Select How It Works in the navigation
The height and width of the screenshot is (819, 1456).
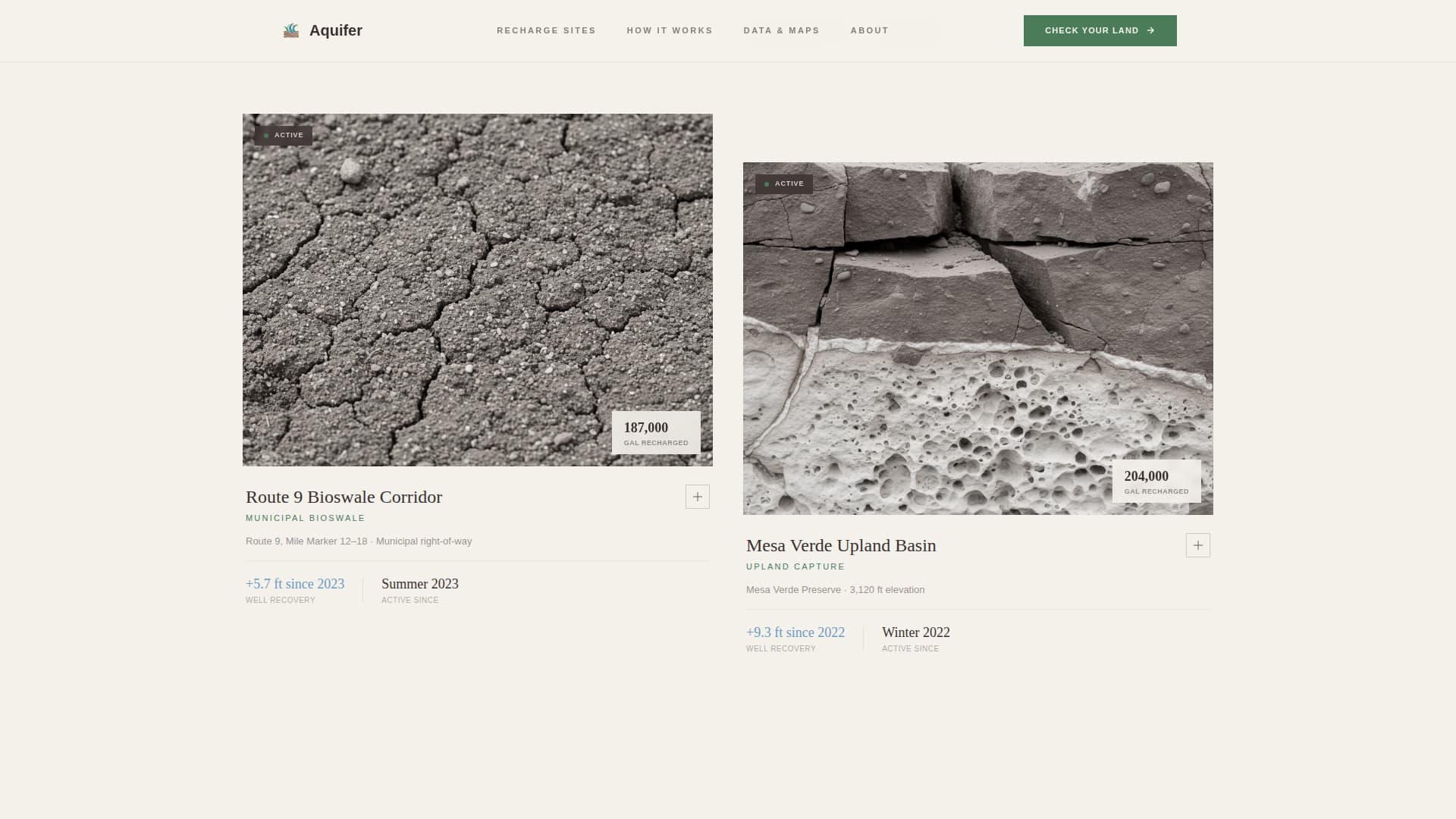click(x=669, y=30)
